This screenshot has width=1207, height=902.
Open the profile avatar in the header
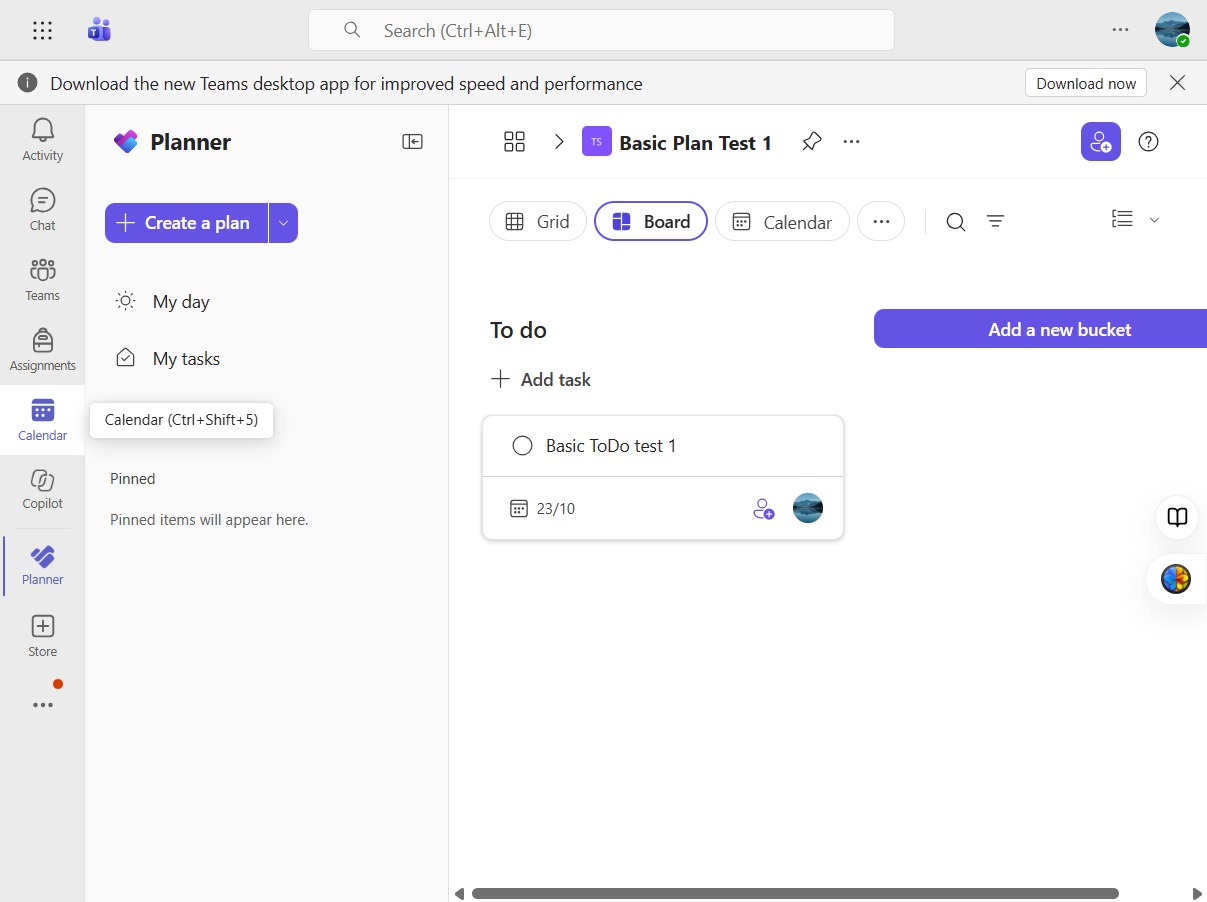(1172, 30)
